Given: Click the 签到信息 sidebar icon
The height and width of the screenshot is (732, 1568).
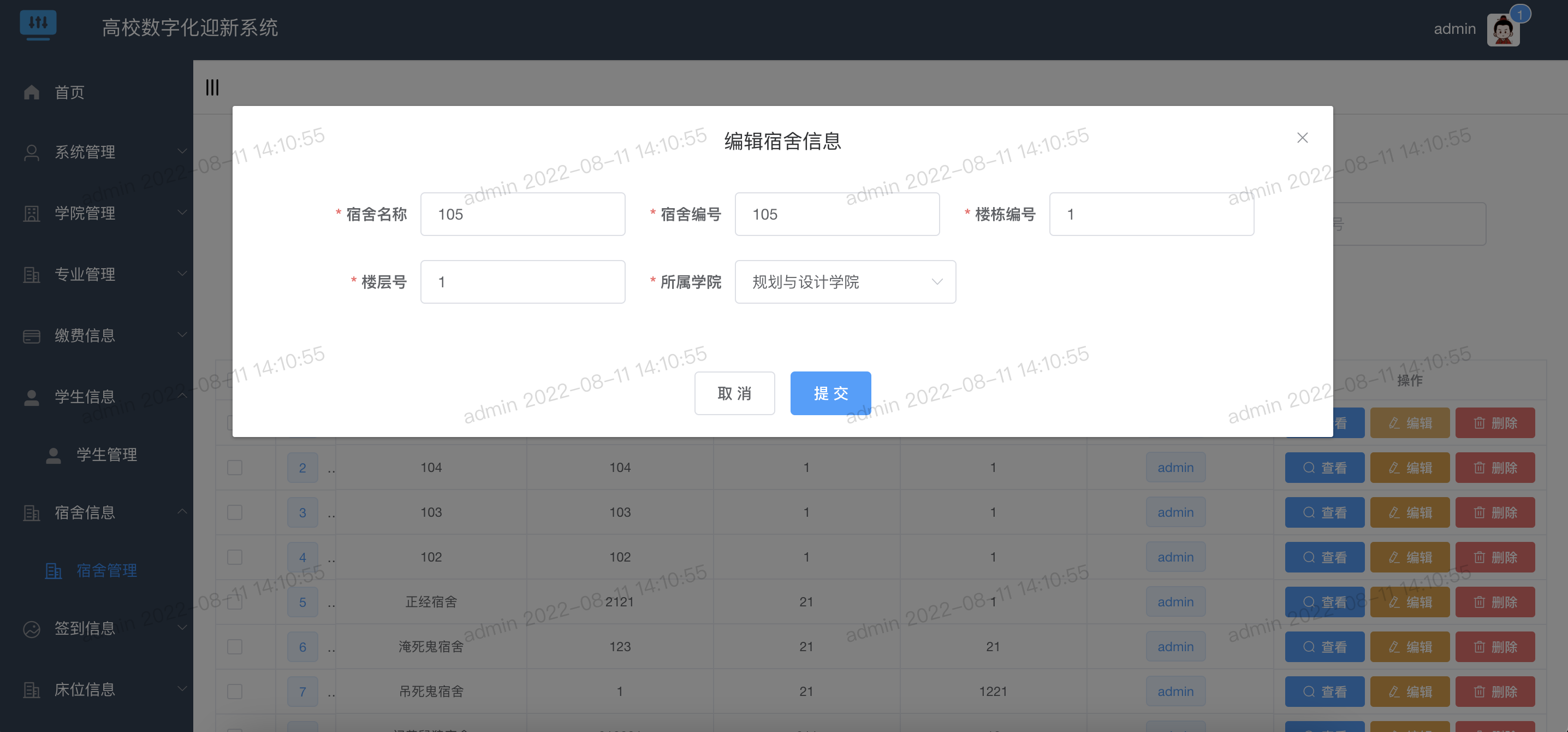Looking at the screenshot, I should [x=32, y=628].
